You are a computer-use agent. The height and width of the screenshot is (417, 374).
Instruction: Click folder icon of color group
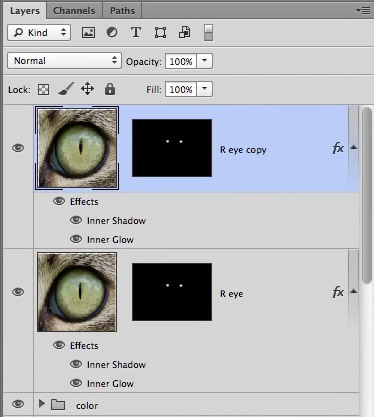click(x=58, y=404)
